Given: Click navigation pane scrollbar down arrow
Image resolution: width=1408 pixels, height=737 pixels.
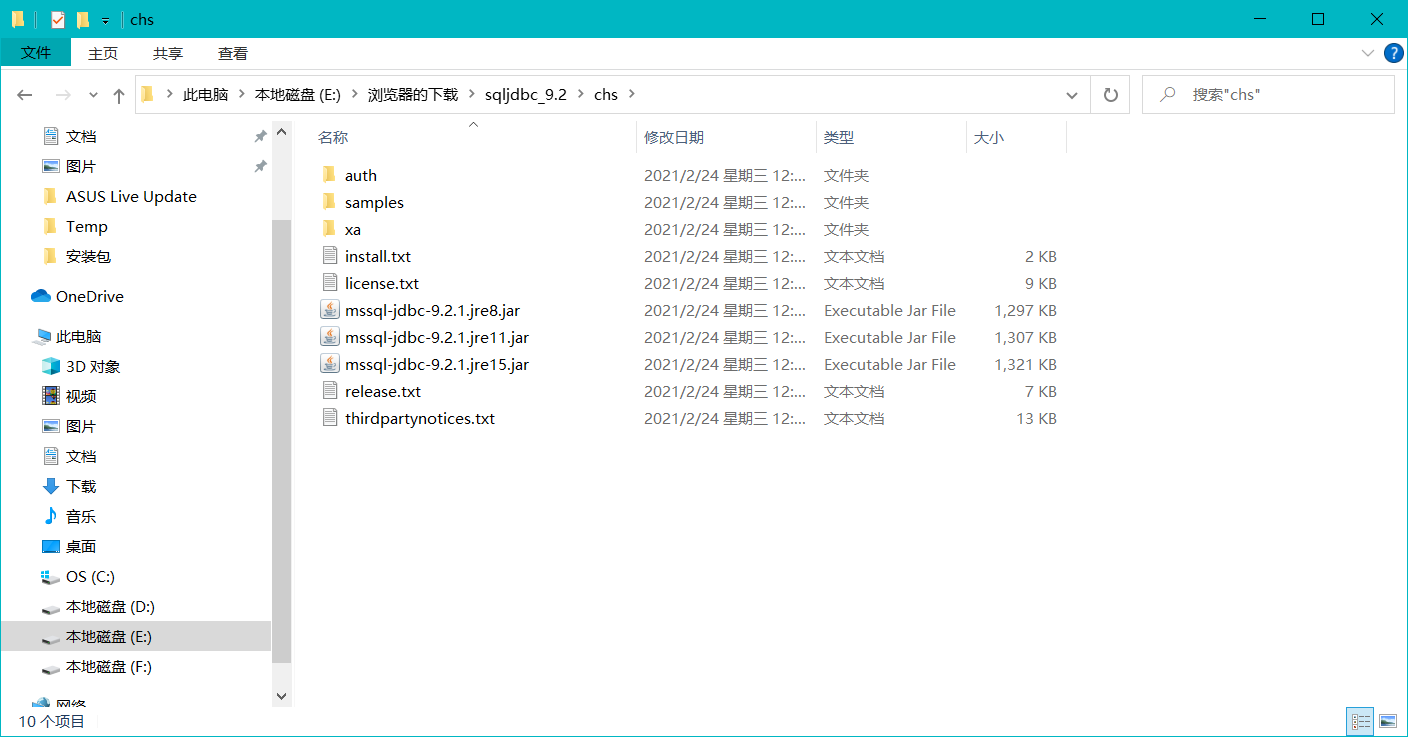Looking at the screenshot, I should [281, 696].
